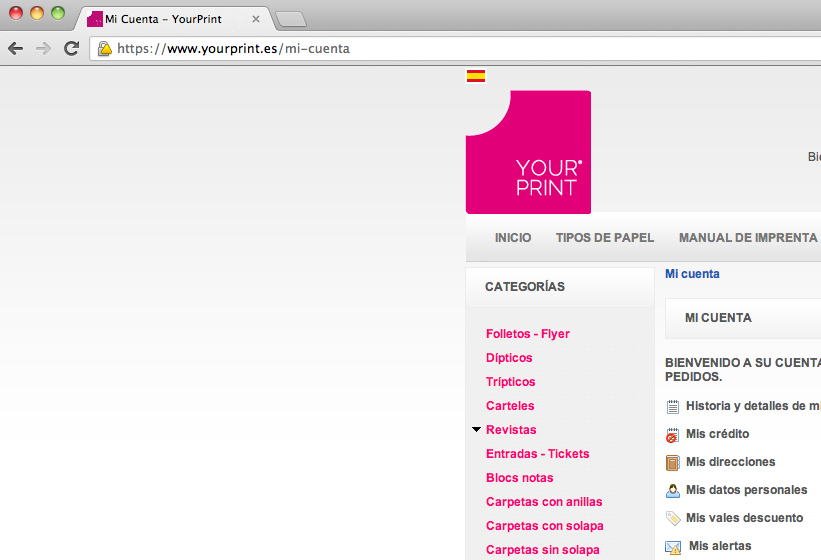The height and width of the screenshot is (560, 821).
Task: Click the browser forward arrow
Action: 43,49
